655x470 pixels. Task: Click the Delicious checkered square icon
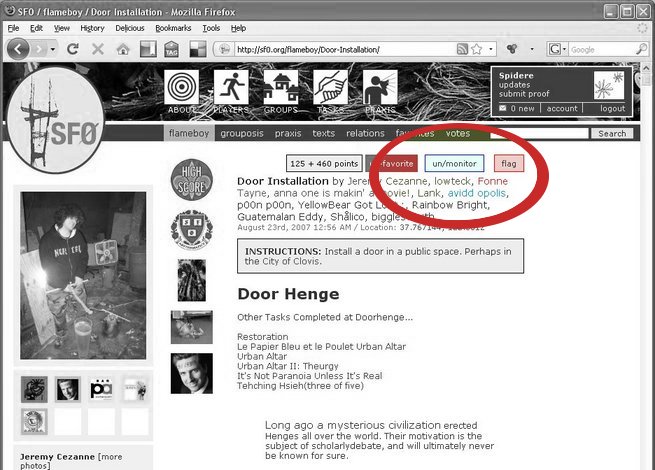198,49
